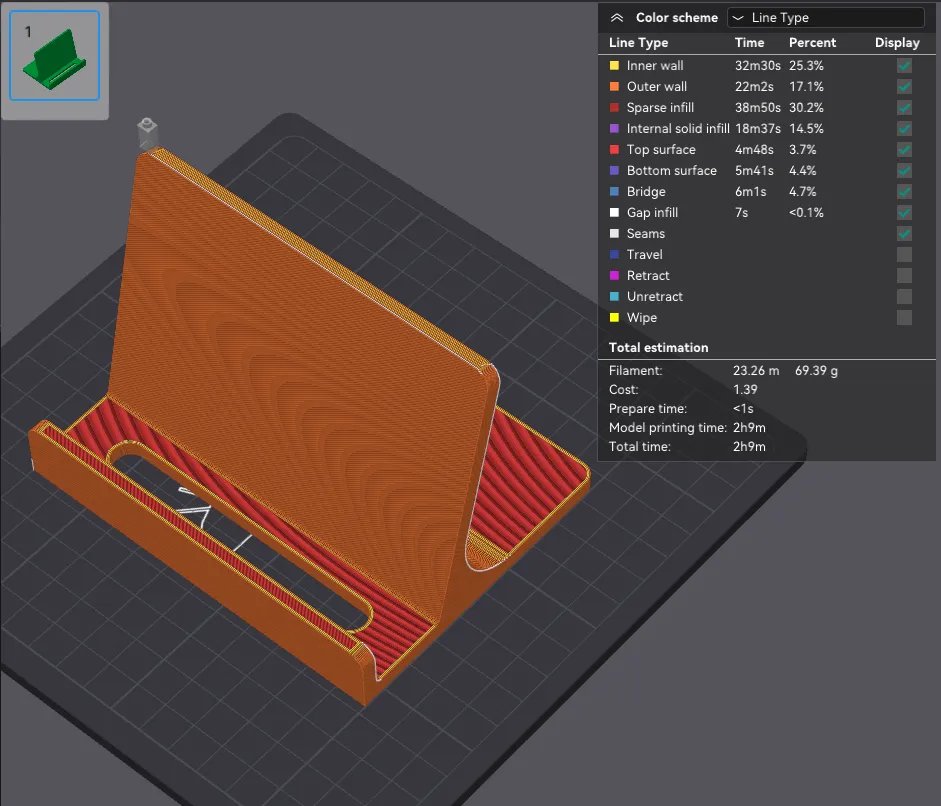Hide Inner wall lines via Display checkbox
941x806 pixels.
(x=904, y=66)
